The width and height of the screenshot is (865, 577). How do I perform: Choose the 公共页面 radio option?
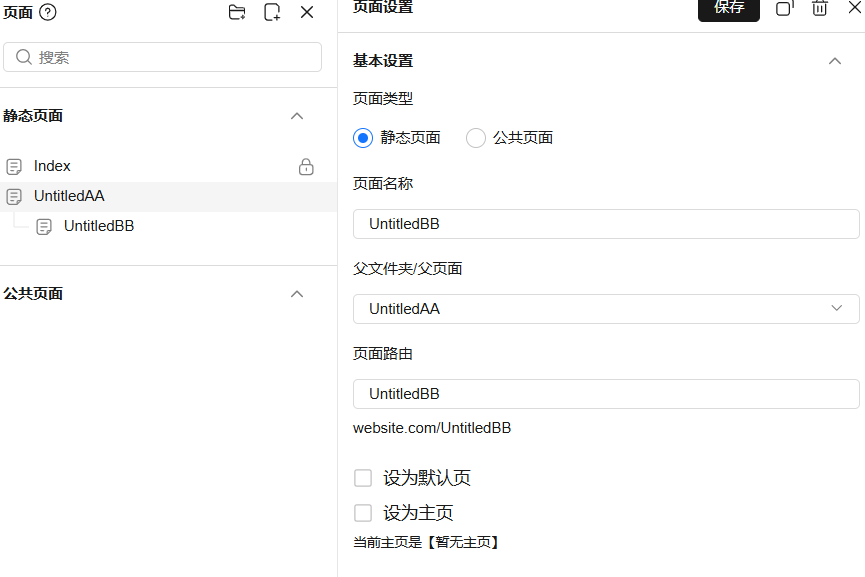pos(476,138)
